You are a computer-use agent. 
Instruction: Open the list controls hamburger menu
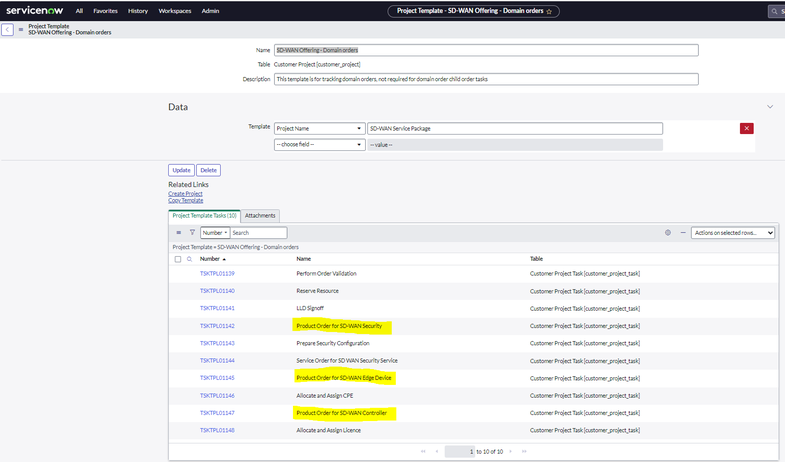pos(179,233)
